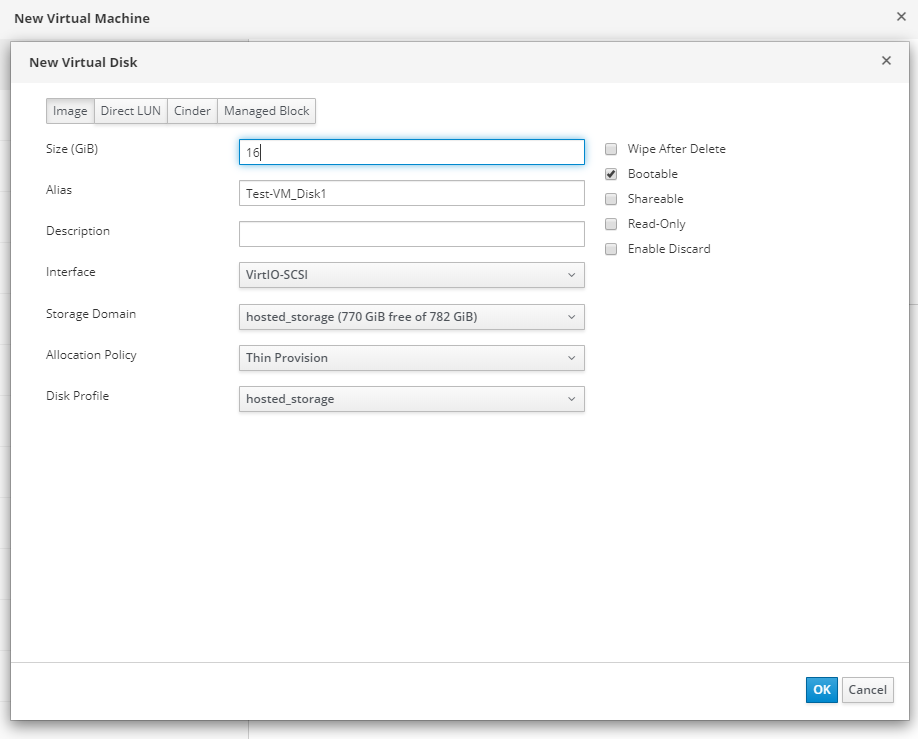Image resolution: width=918 pixels, height=739 pixels.
Task: Expand the Storage Domain dropdown
Action: pyautogui.click(x=411, y=317)
